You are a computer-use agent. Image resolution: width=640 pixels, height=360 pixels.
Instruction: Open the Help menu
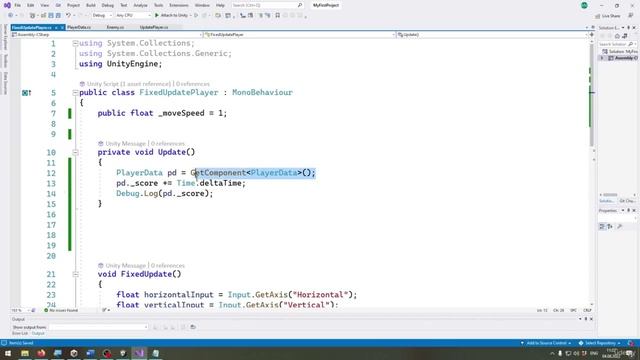click(x=220, y=5)
